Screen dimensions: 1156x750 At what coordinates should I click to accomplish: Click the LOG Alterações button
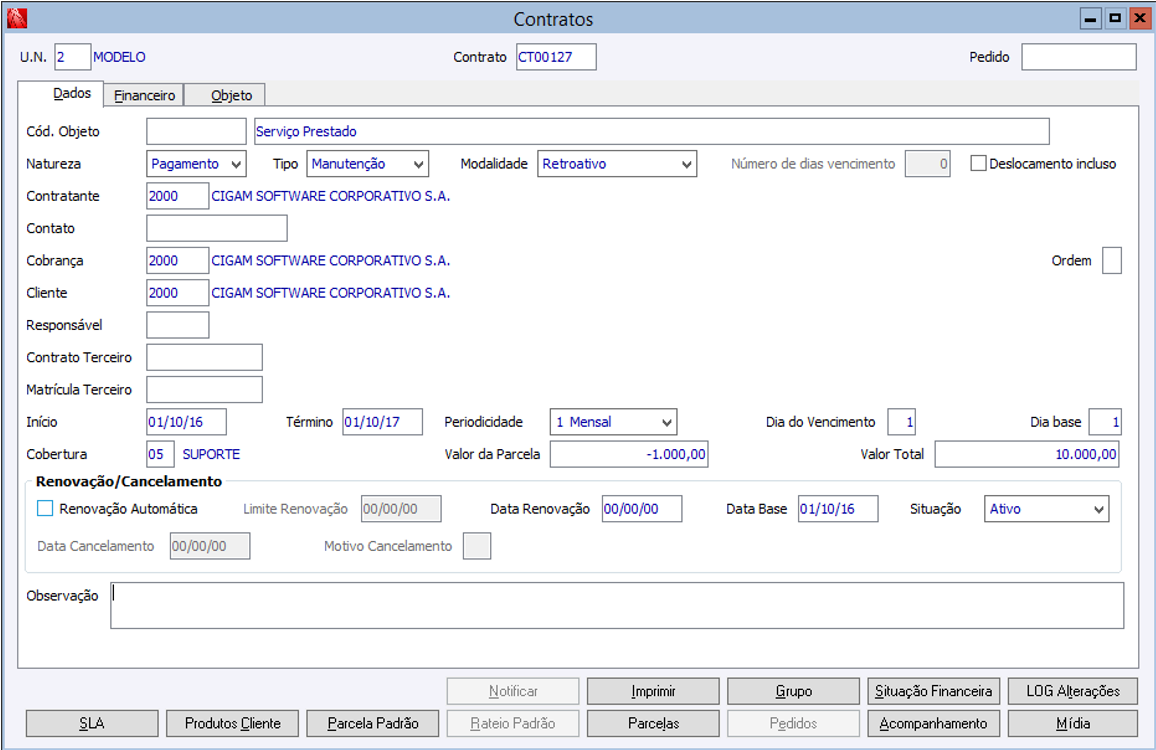(x=1073, y=691)
